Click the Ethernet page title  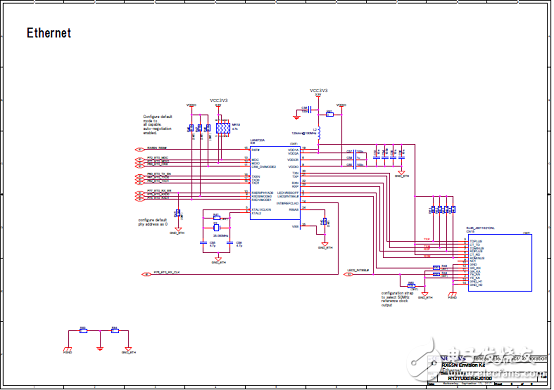49,33
